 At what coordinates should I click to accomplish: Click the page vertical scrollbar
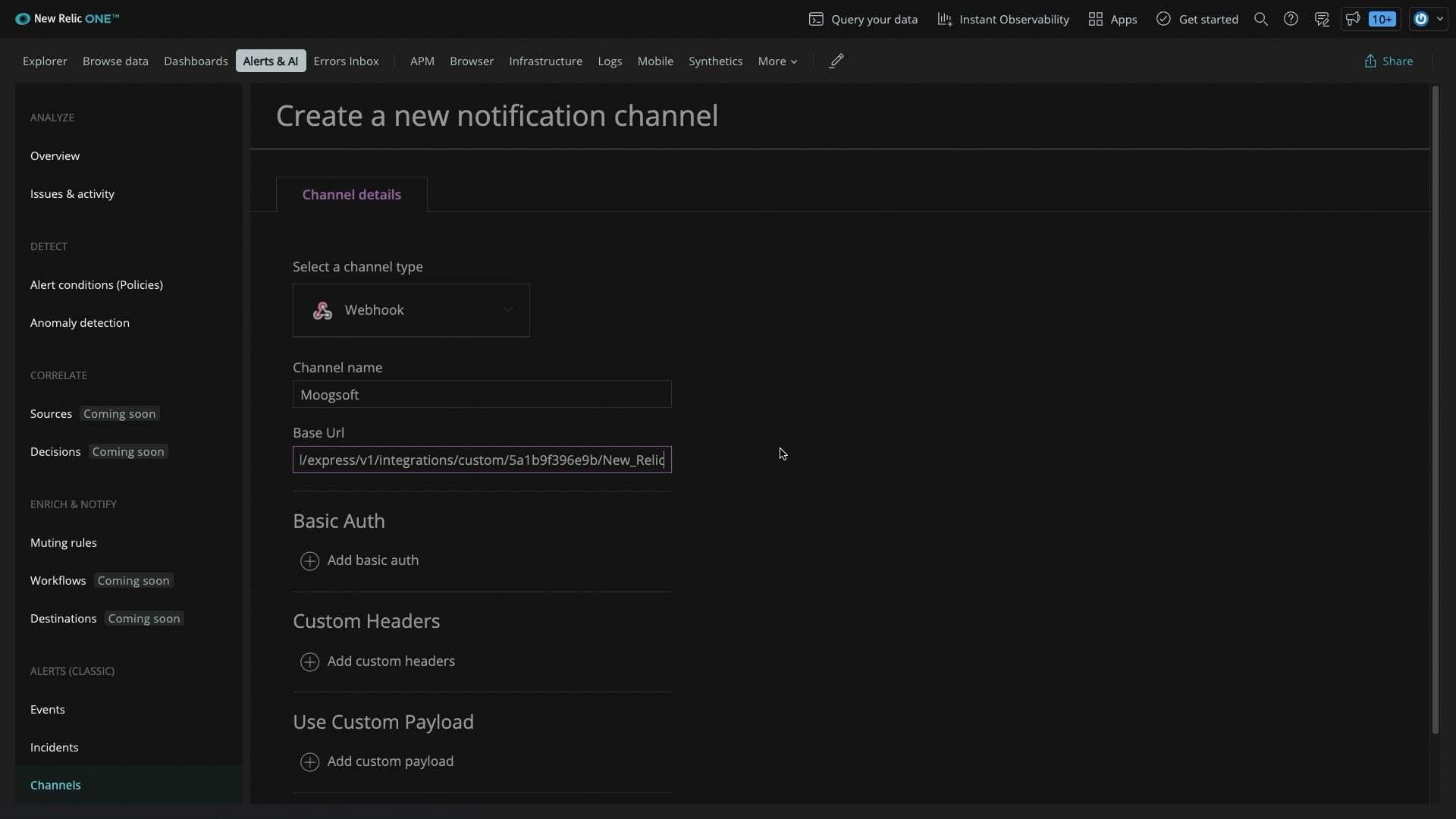tap(1435, 409)
